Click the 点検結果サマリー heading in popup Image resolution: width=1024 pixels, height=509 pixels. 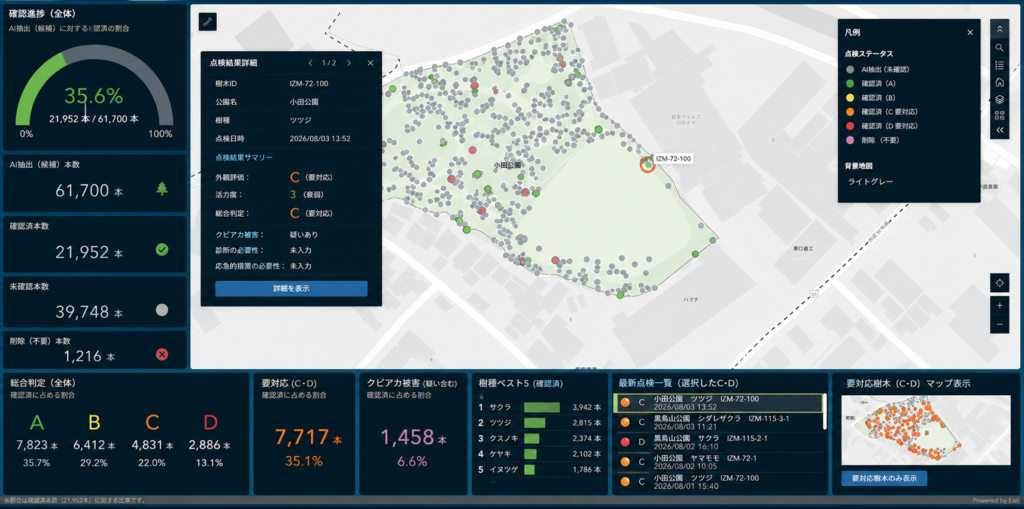pyautogui.click(x=244, y=157)
